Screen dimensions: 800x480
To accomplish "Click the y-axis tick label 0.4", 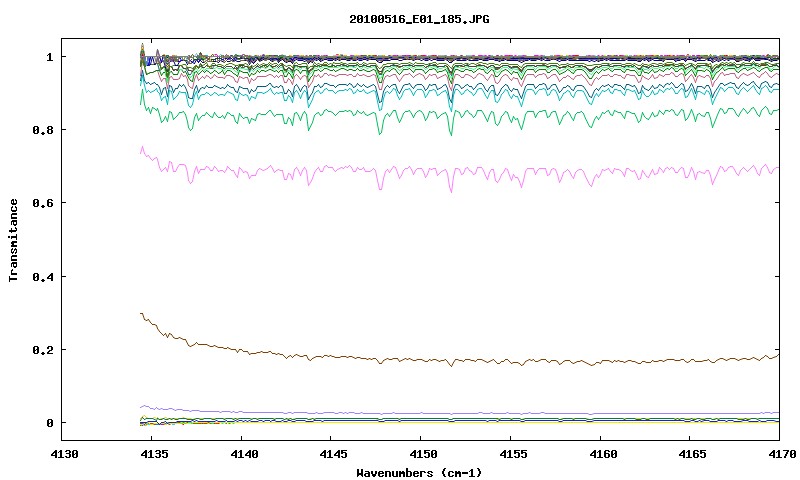I will (43, 276).
